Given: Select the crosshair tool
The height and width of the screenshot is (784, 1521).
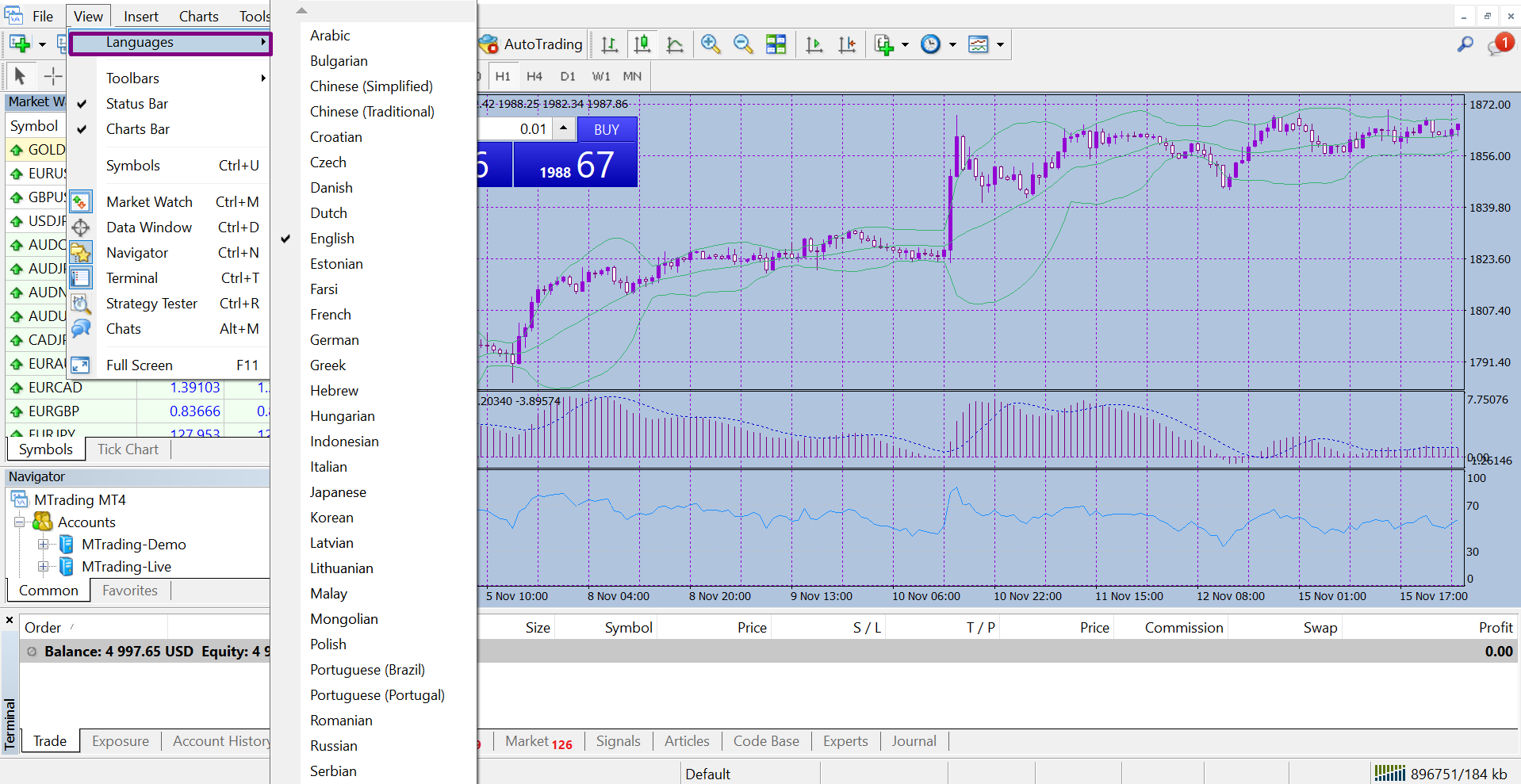Looking at the screenshot, I should pos(52,76).
